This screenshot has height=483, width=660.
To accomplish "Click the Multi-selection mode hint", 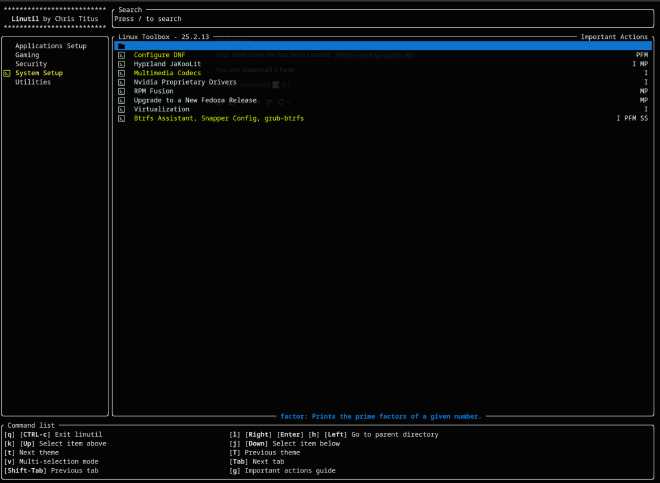I will tap(56, 461).
